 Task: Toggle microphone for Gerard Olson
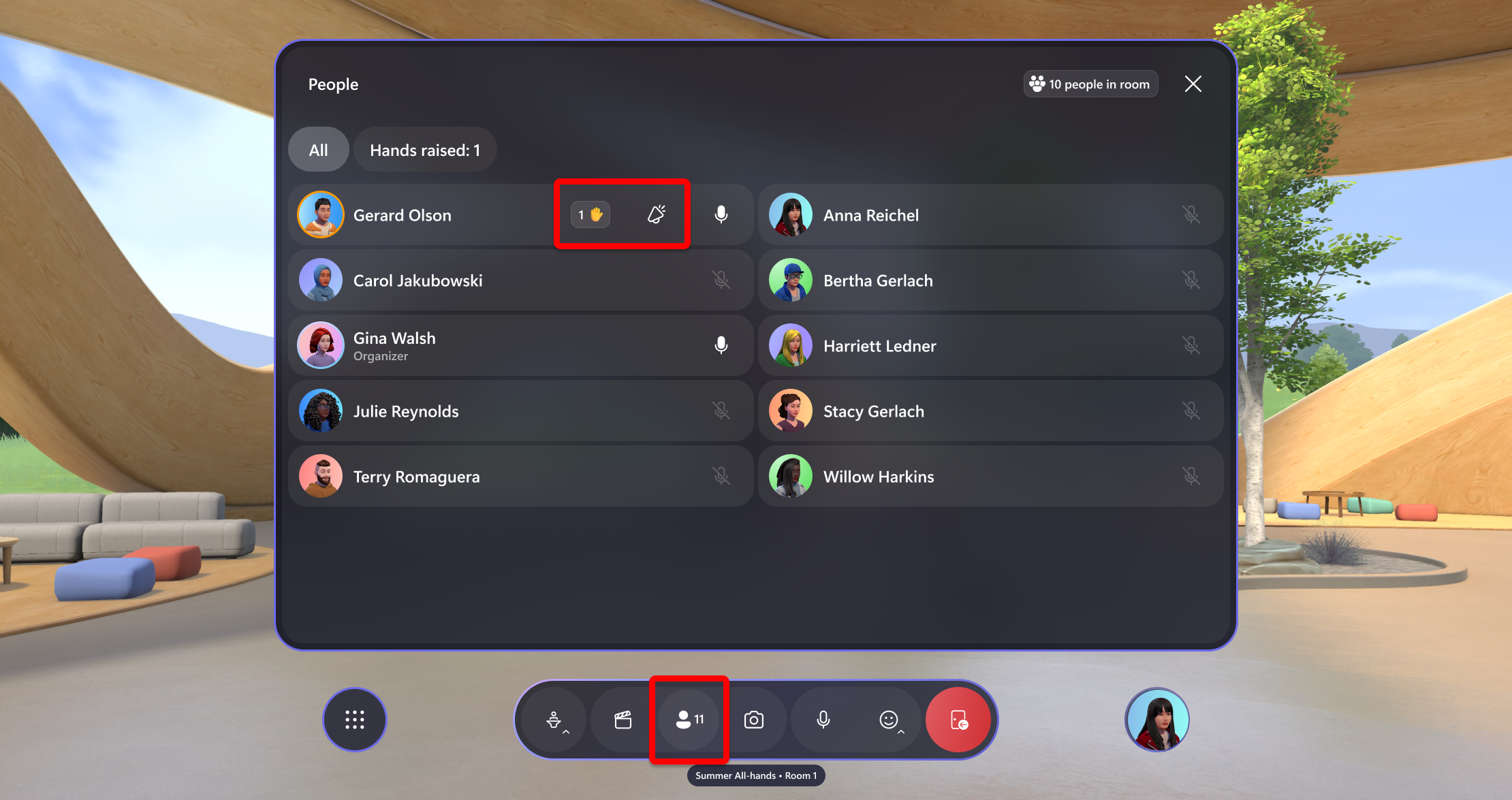[x=722, y=214]
